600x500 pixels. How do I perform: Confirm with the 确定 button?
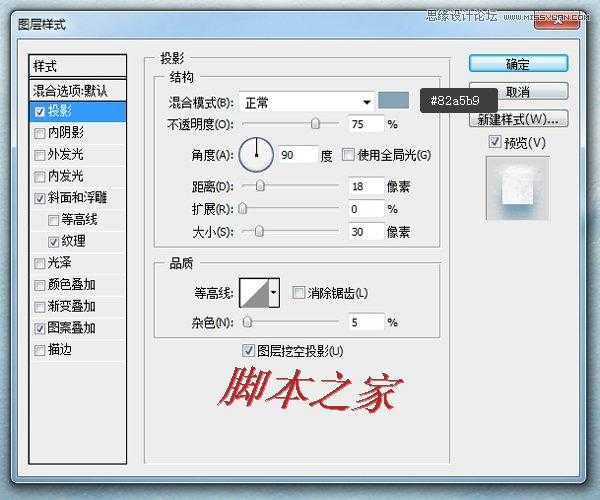518,64
